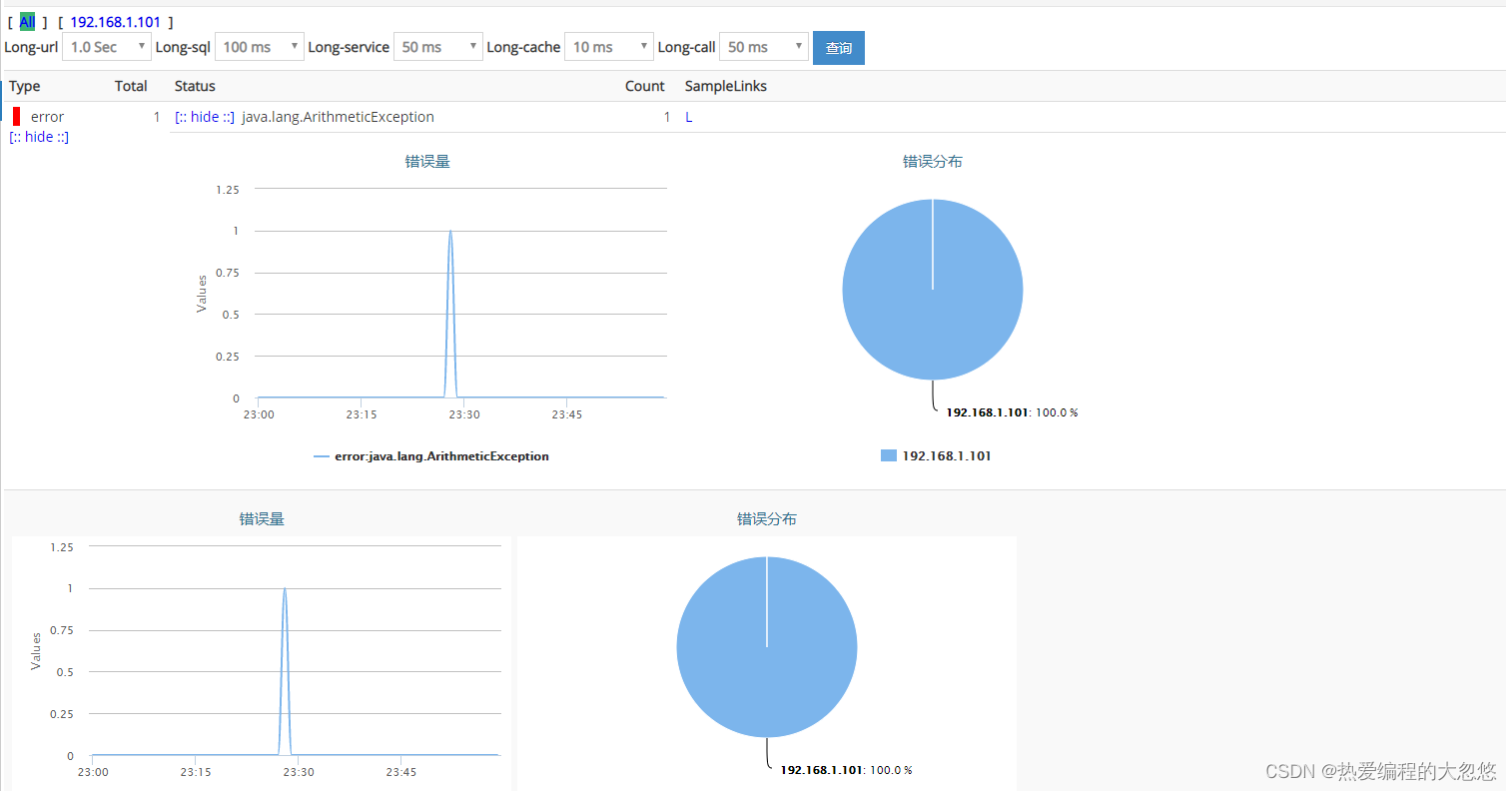The image size is (1512, 791).
Task: Toggle hide link beside java.lang.ArithmeticException
Action: point(205,117)
